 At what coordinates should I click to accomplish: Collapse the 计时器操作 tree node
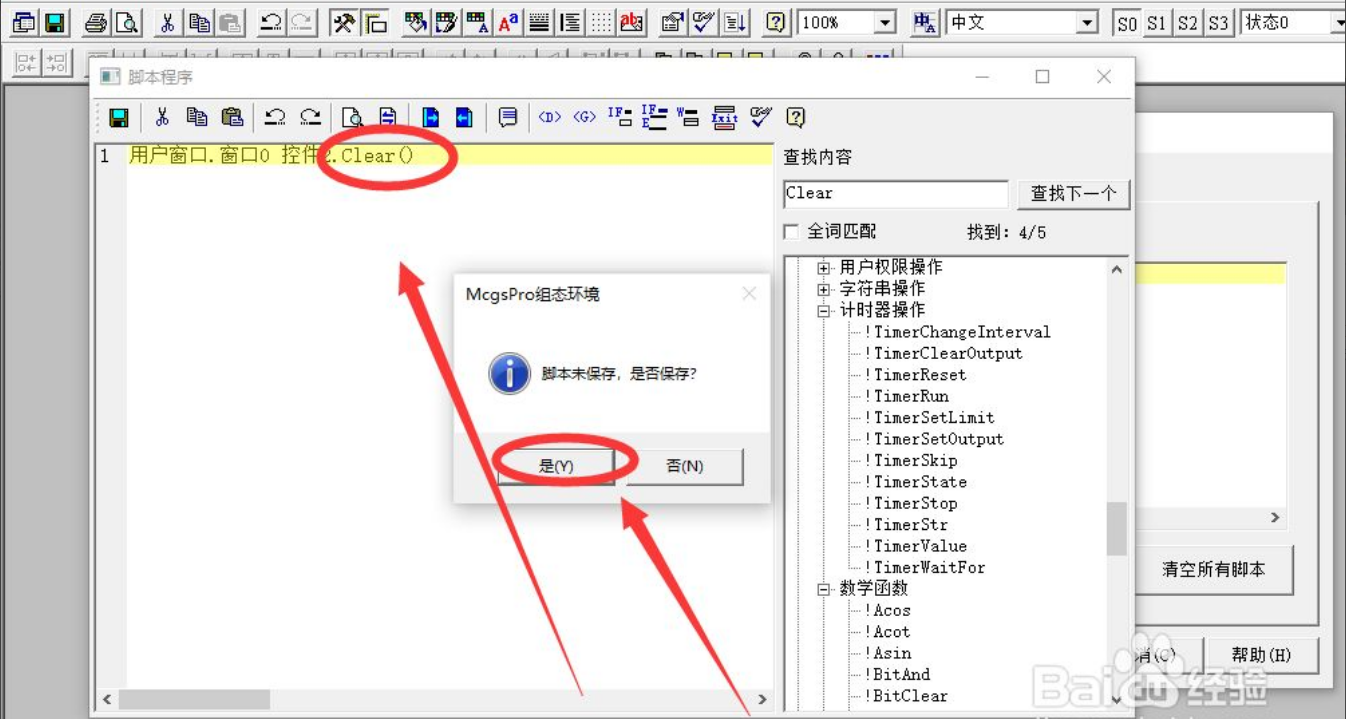point(824,311)
